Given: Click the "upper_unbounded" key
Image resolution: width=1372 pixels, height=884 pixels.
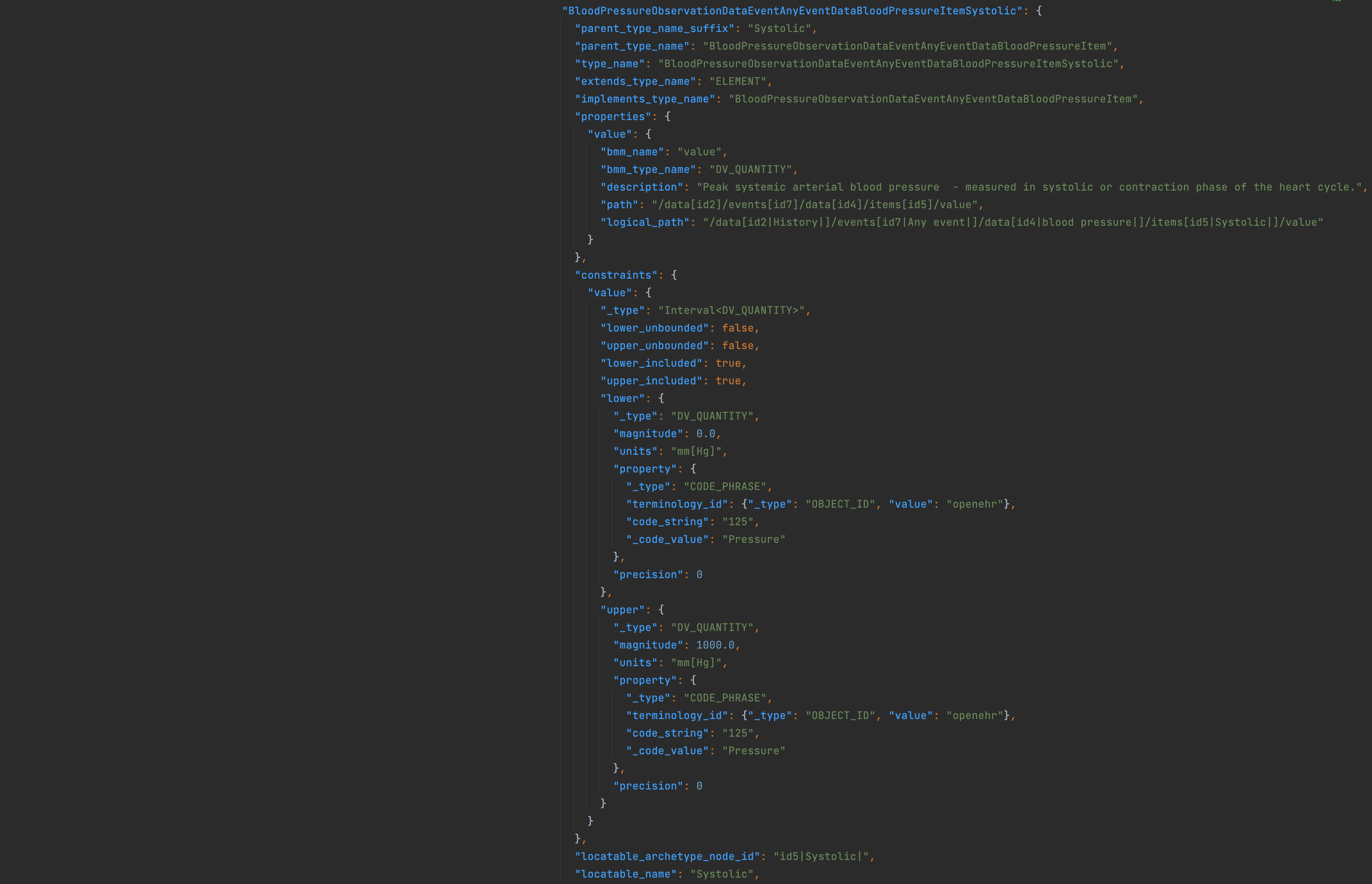Looking at the screenshot, I should click(x=655, y=346).
